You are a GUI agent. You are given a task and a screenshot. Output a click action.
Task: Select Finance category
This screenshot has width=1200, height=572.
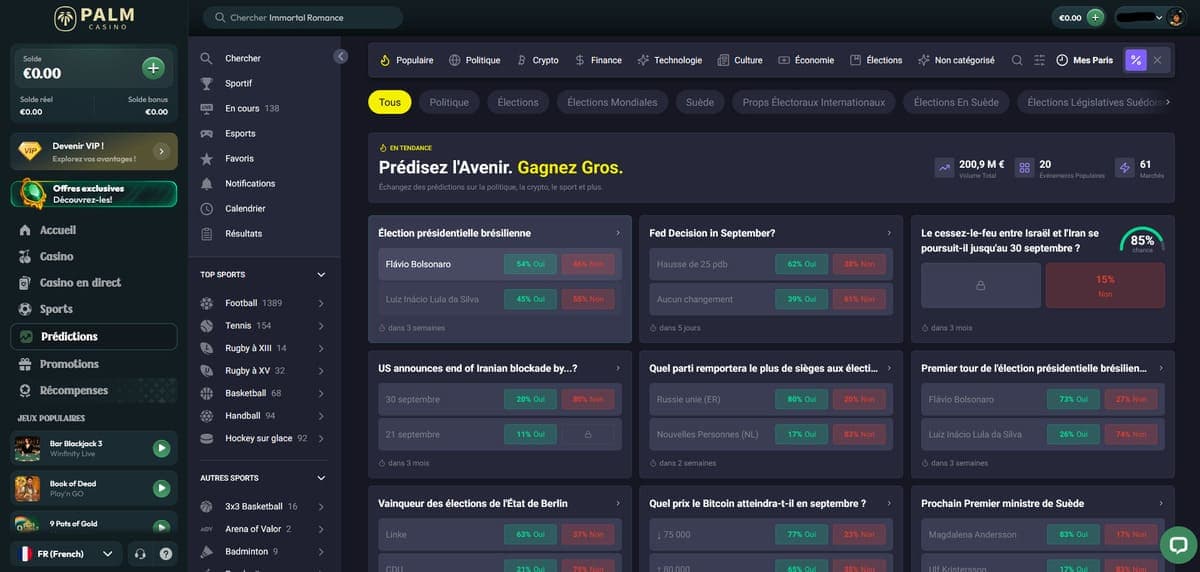coord(598,60)
